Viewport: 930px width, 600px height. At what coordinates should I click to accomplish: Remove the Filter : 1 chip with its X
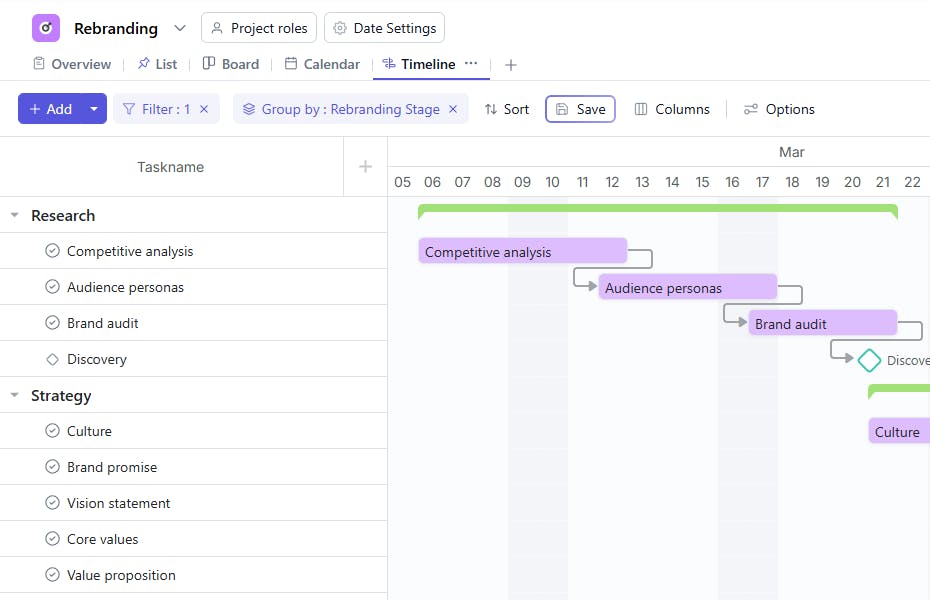tap(204, 109)
